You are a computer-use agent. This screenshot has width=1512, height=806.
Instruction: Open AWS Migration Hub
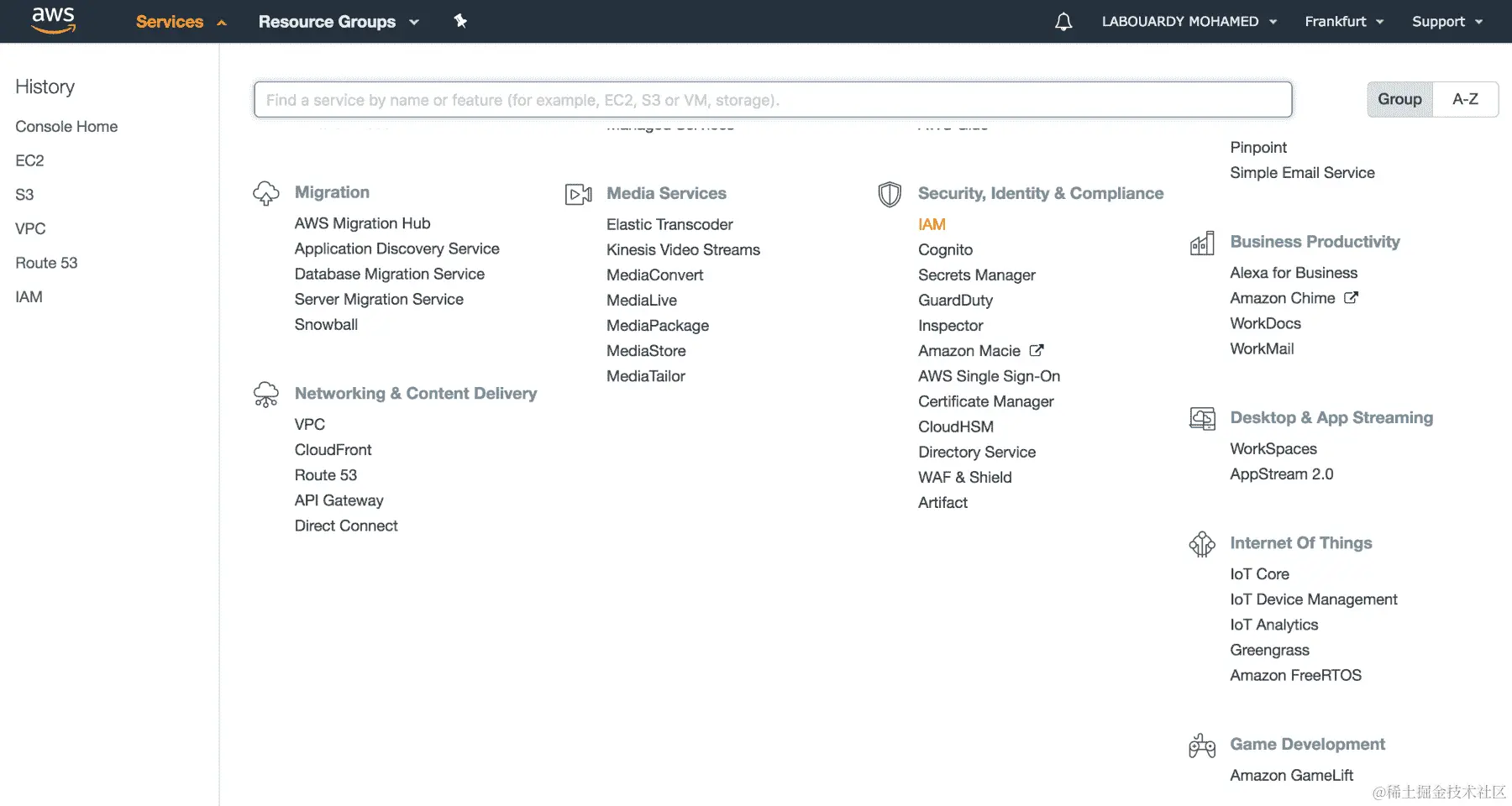pos(362,223)
